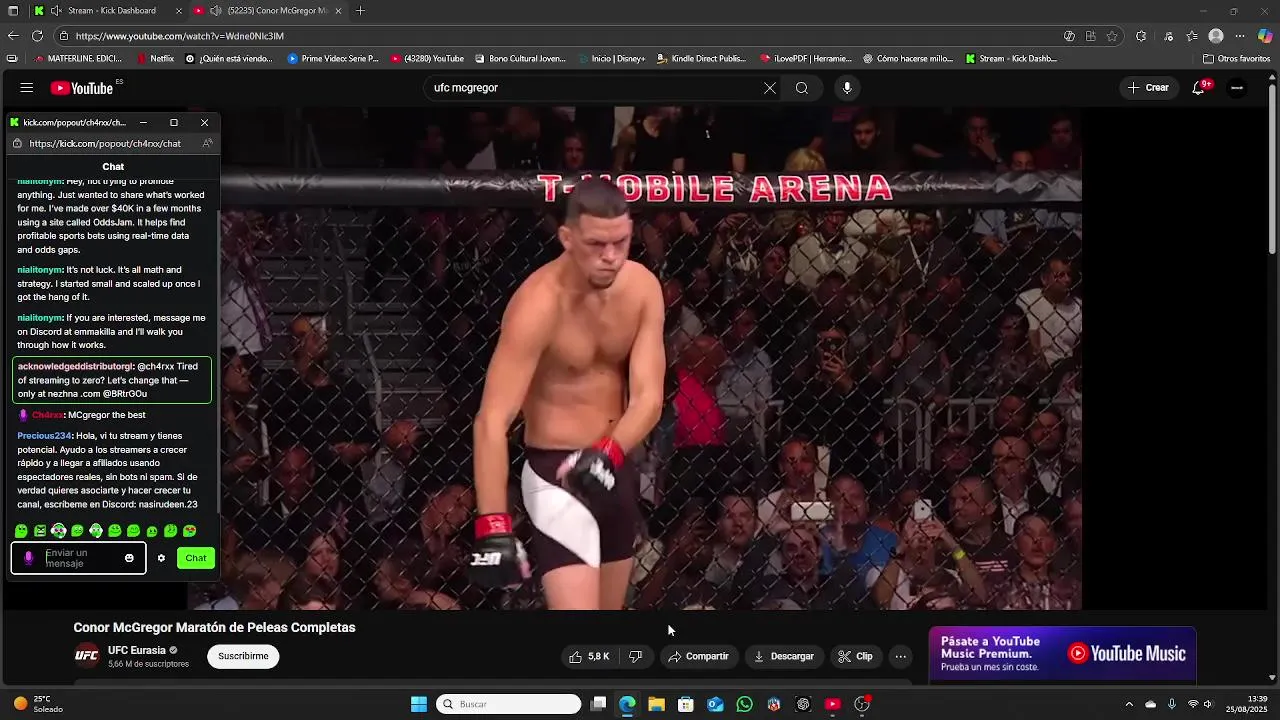Add this page to favorites star
Image resolution: width=1280 pixels, height=720 pixels.
pyautogui.click(x=1112, y=36)
